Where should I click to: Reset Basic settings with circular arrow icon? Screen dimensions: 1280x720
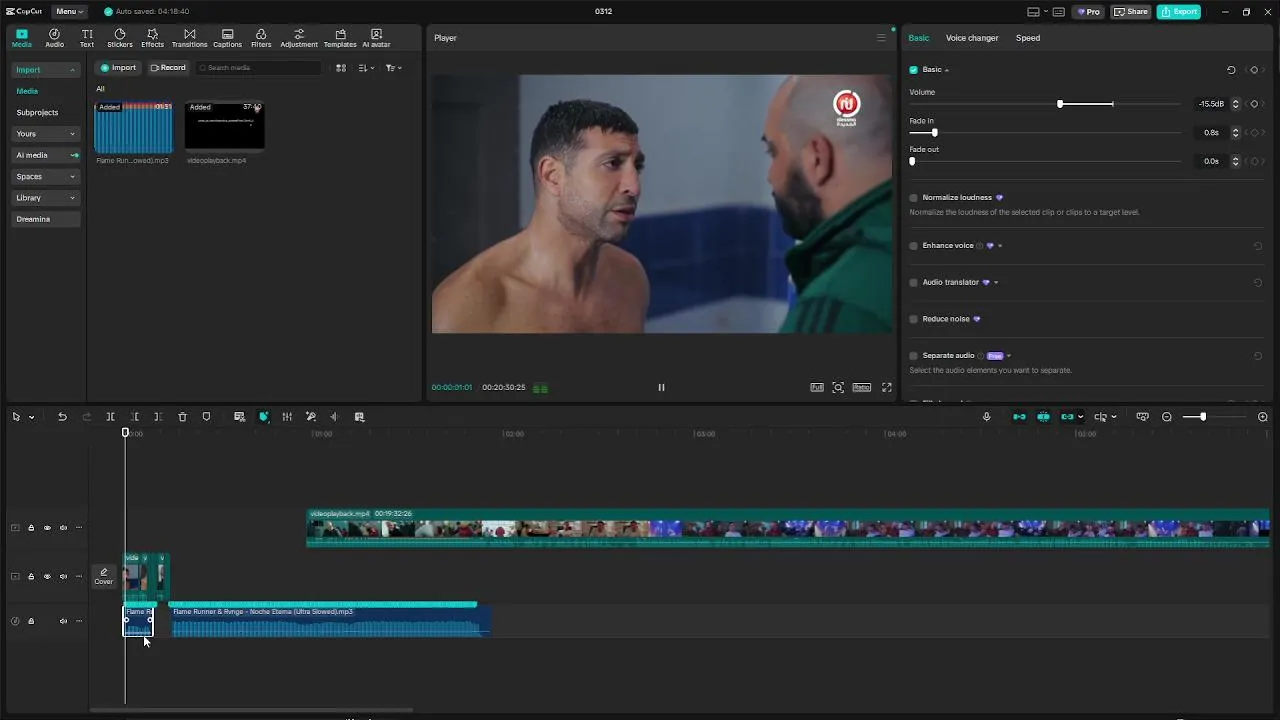(1231, 70)
